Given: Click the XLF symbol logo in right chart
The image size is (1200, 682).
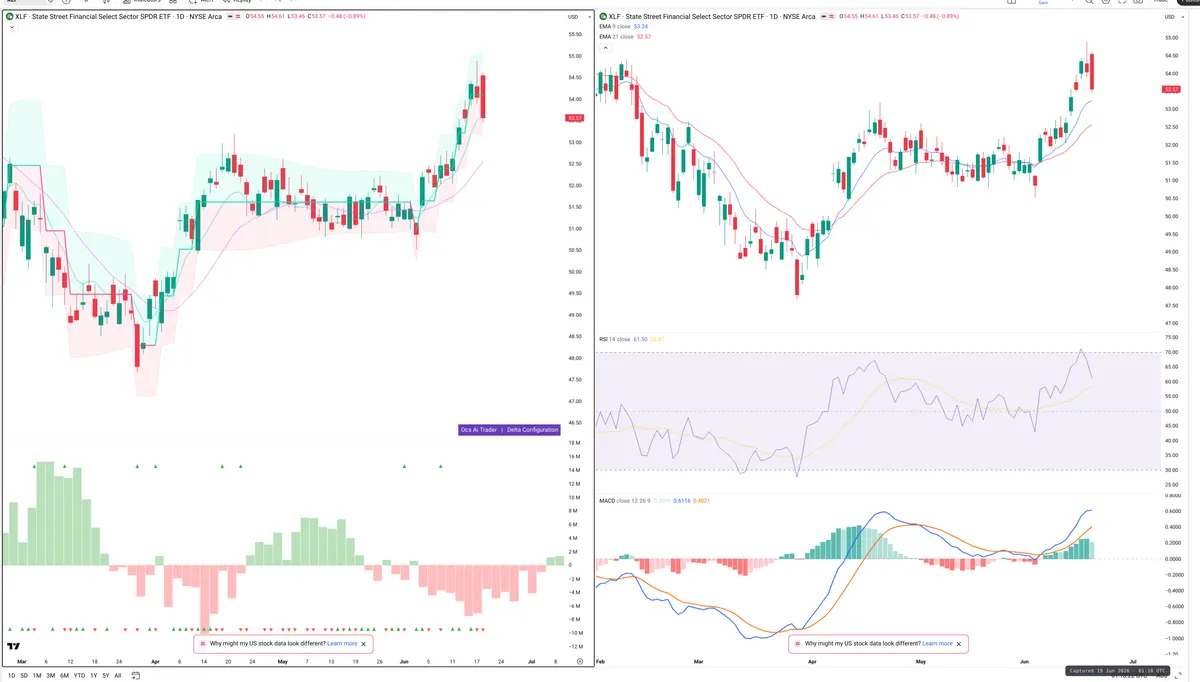Looking at the screenshot, I should click(x=603, y=17).
